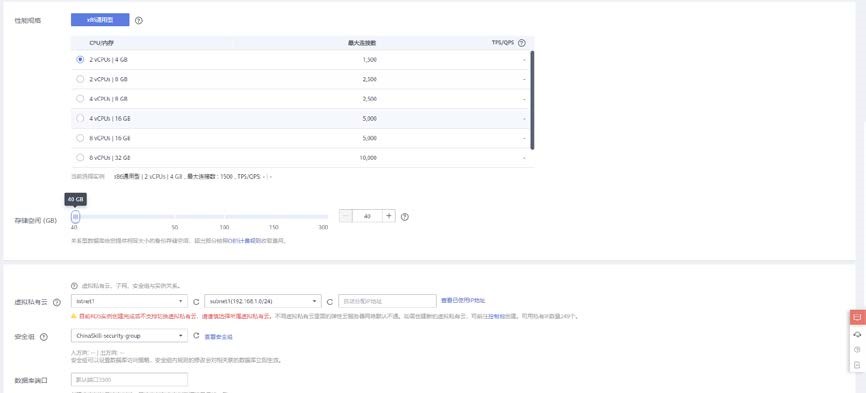Screen dimensions: 866x393
Task: Open the 查看已使用IP地址 link
Action: coord(463,301)
